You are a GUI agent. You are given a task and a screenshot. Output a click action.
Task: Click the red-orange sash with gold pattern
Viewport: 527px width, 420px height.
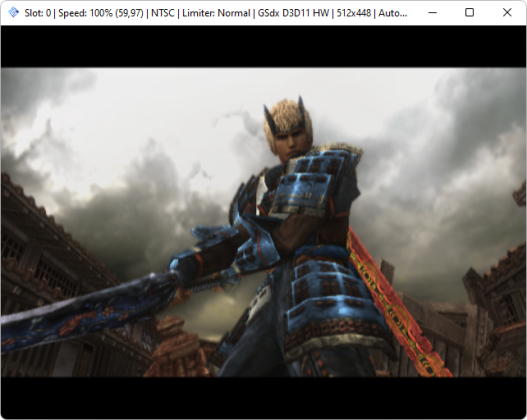(397, 302)
